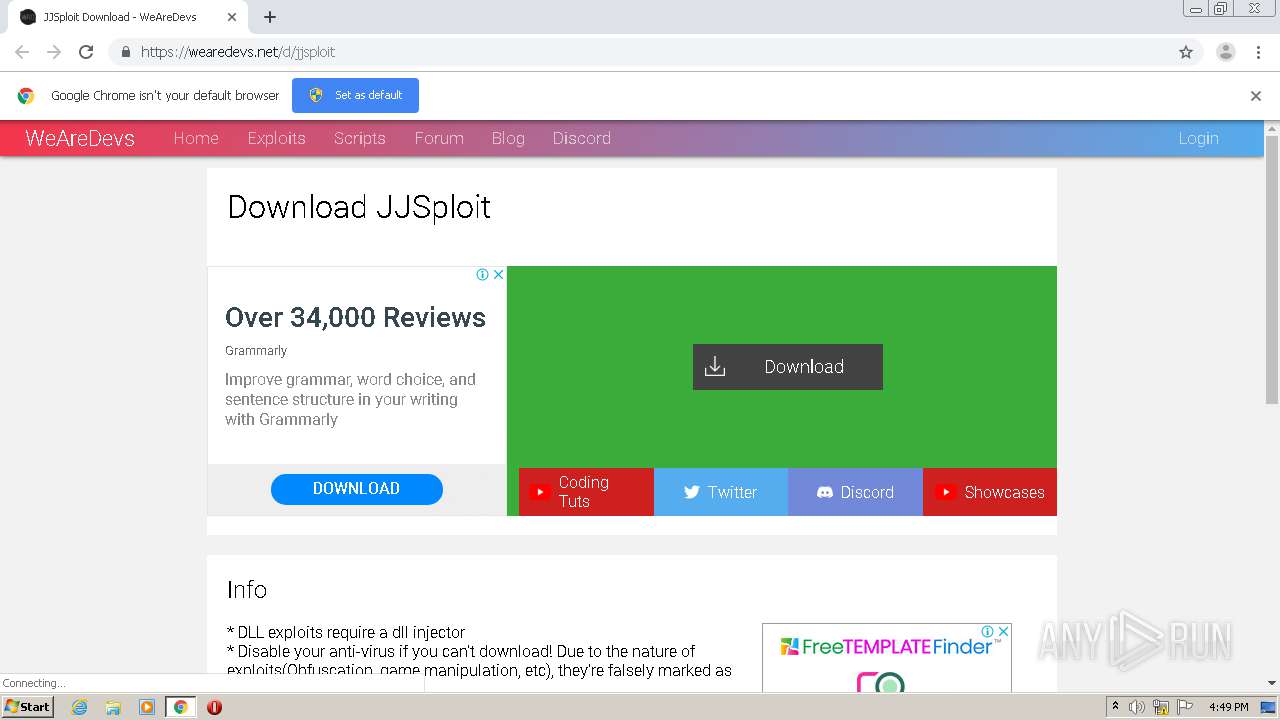Go back with the browser back arrow

pos(22,52)
